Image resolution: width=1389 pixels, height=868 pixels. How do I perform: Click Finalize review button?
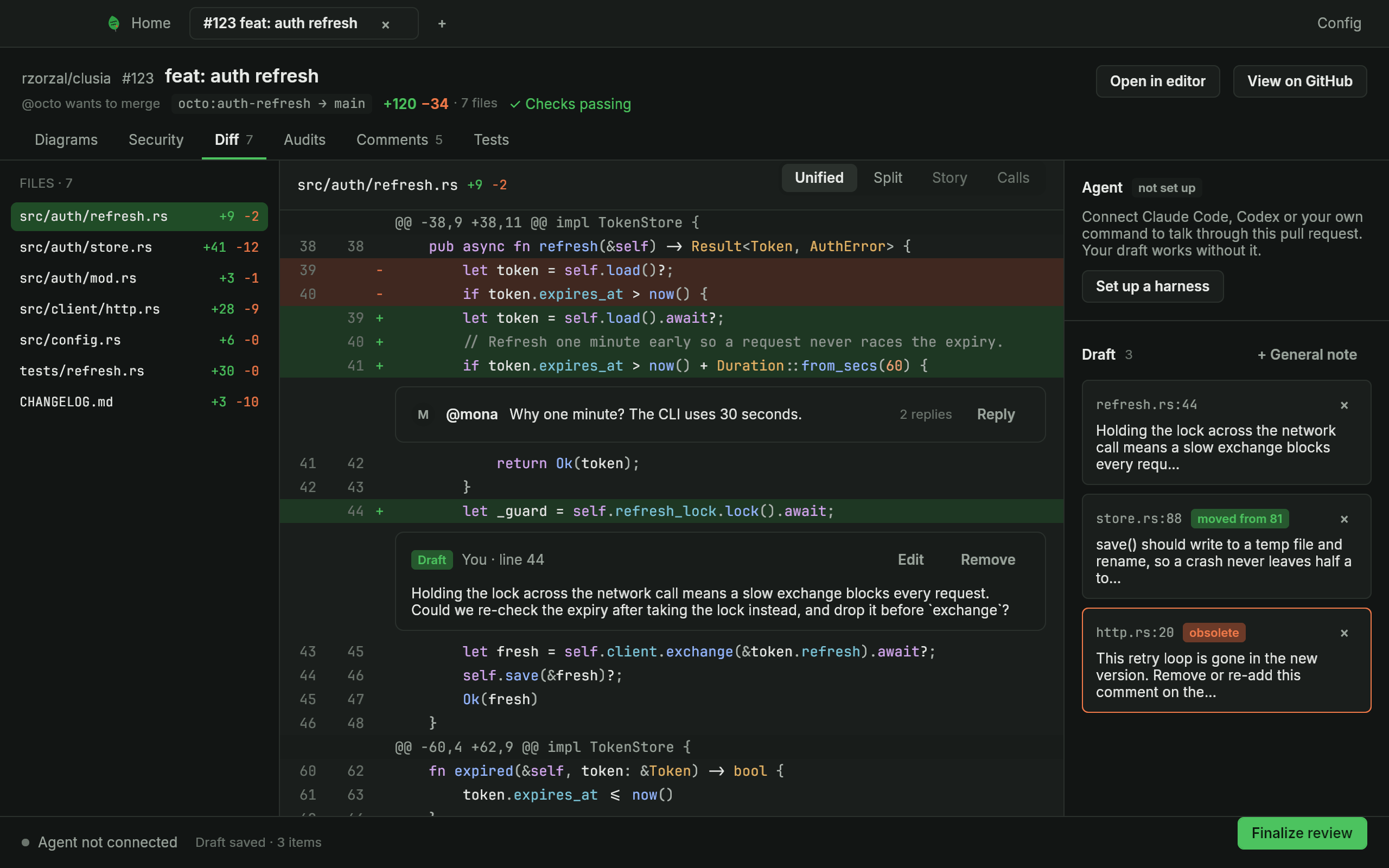point(1302,833)
